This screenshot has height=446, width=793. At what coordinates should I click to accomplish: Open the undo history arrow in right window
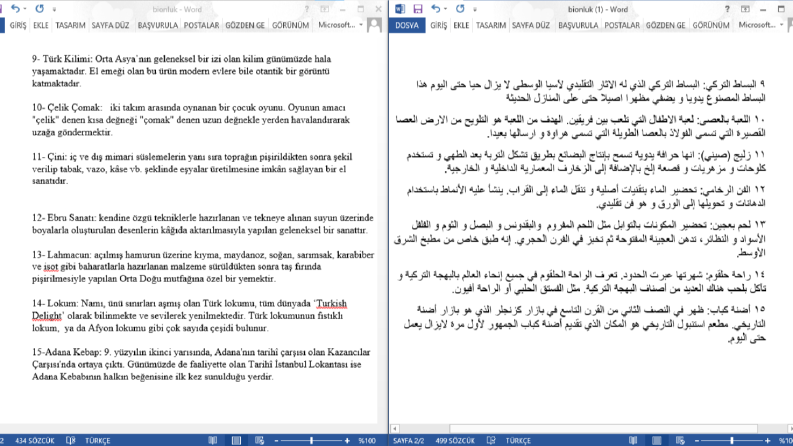(x=446, y=9)
